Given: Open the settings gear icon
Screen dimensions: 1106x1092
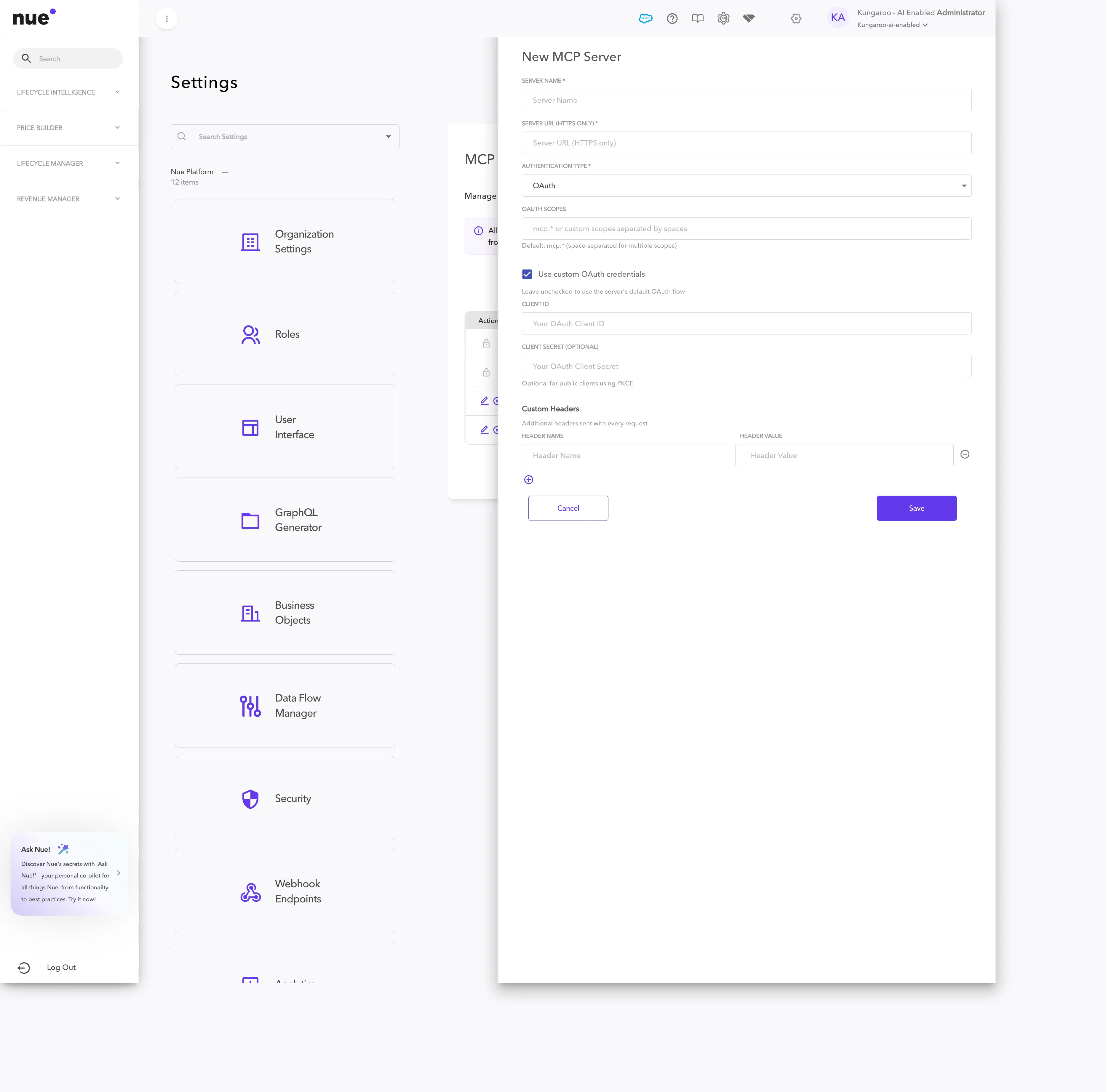Looking at the screenshot, I should [x=796, y=18].
